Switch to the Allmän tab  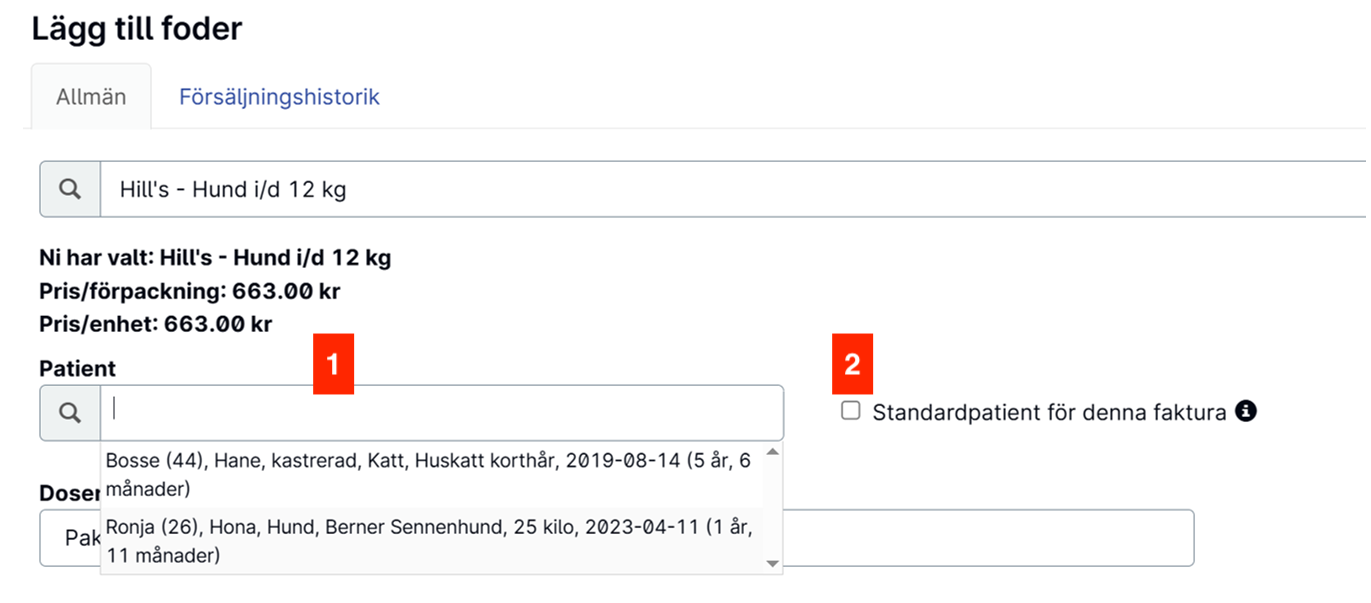(91, 97)
